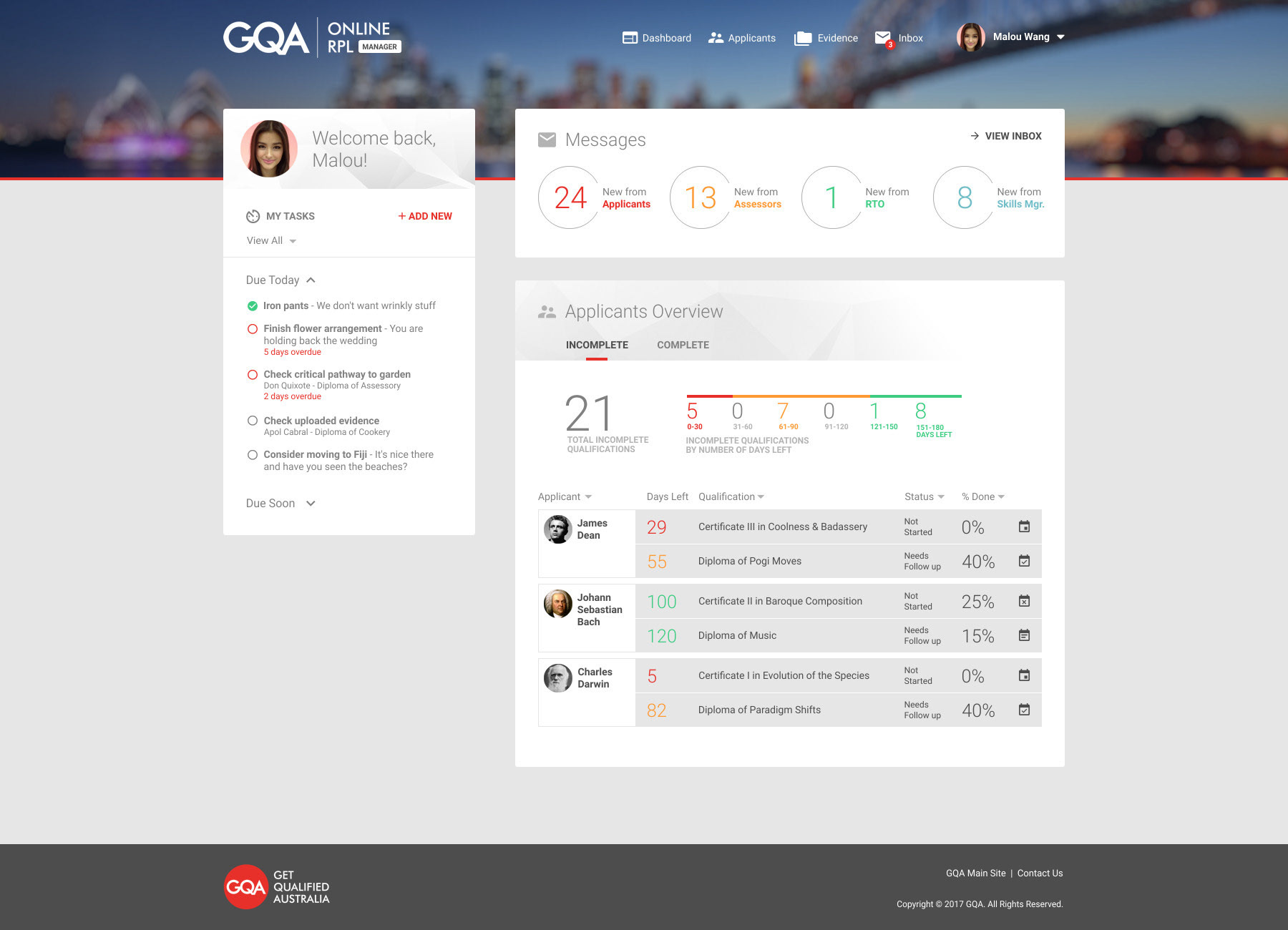Open the VIEW INBOX link

[1006, 136]
